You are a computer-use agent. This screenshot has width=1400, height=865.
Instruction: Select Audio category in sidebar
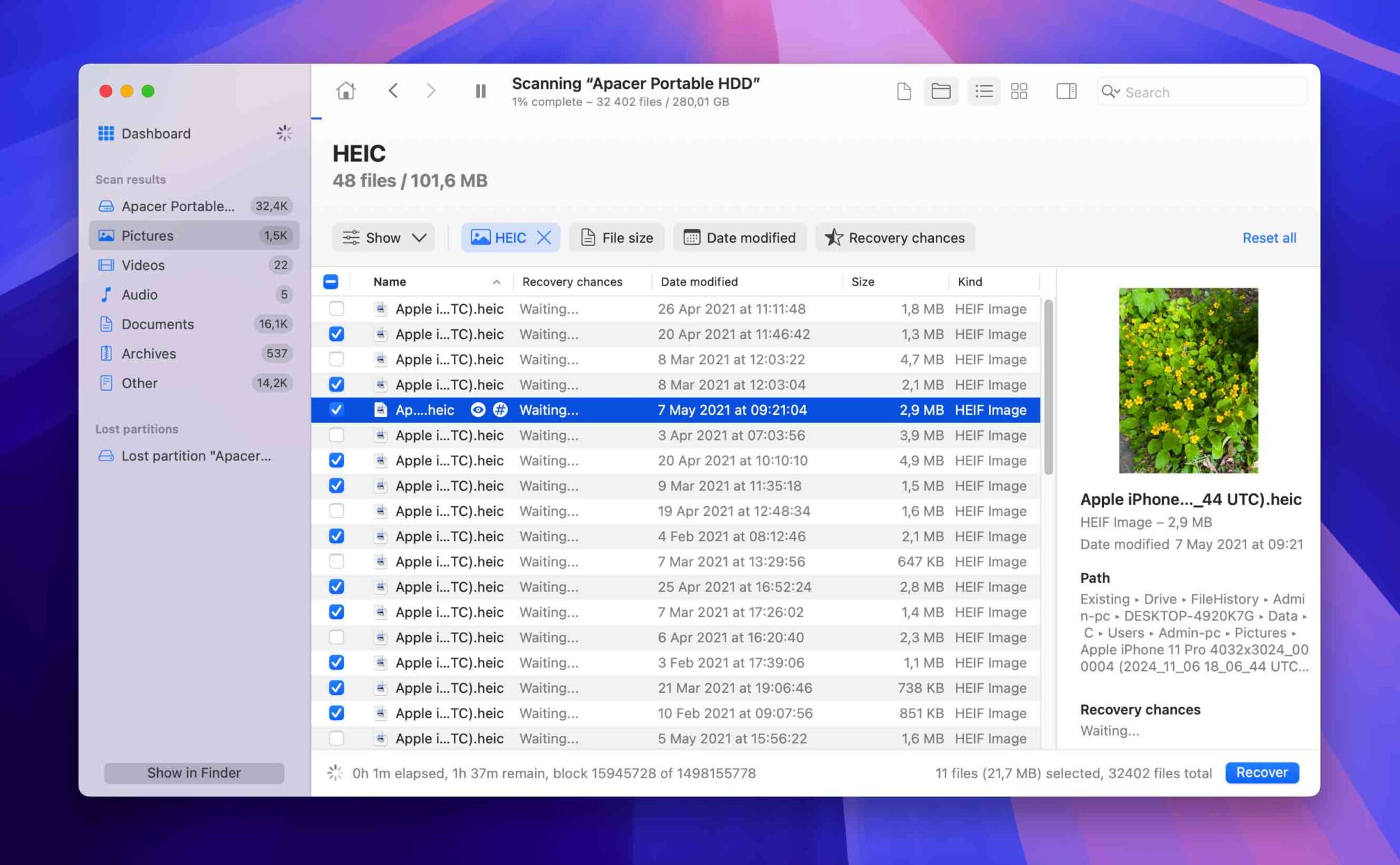pyautogui.click(x=194, y=294)
